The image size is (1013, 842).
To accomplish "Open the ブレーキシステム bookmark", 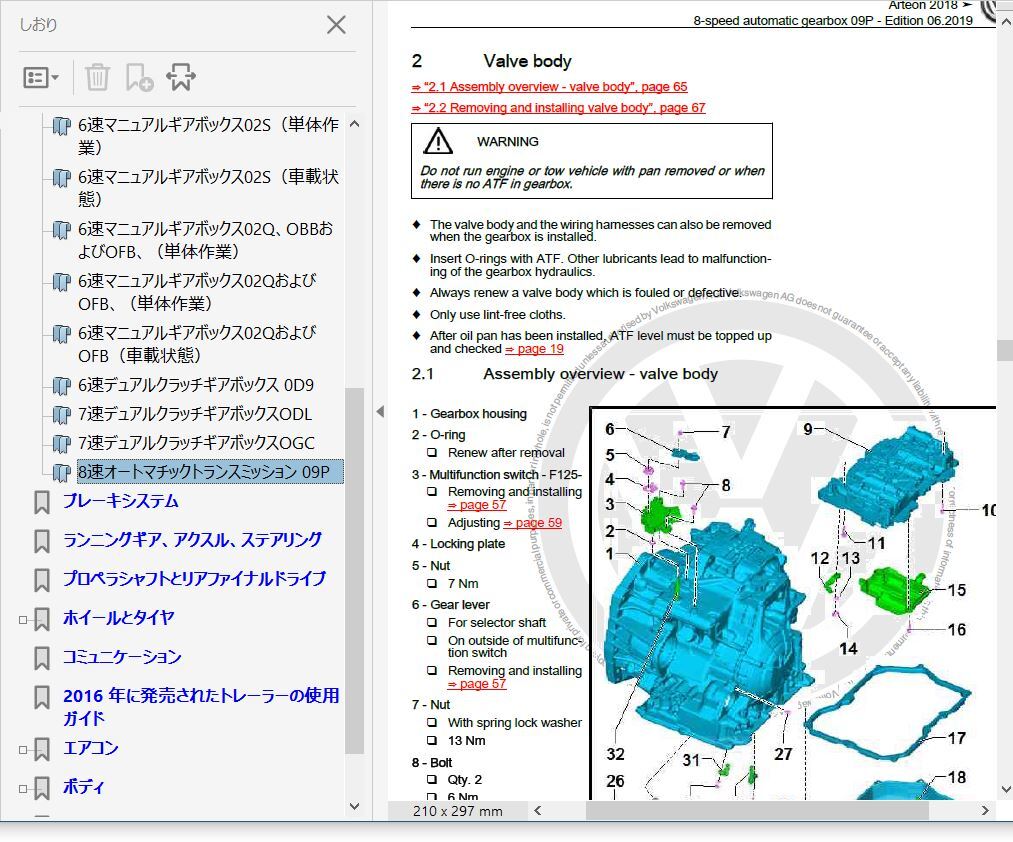I will pyautogui.click(x=120, y=501).
